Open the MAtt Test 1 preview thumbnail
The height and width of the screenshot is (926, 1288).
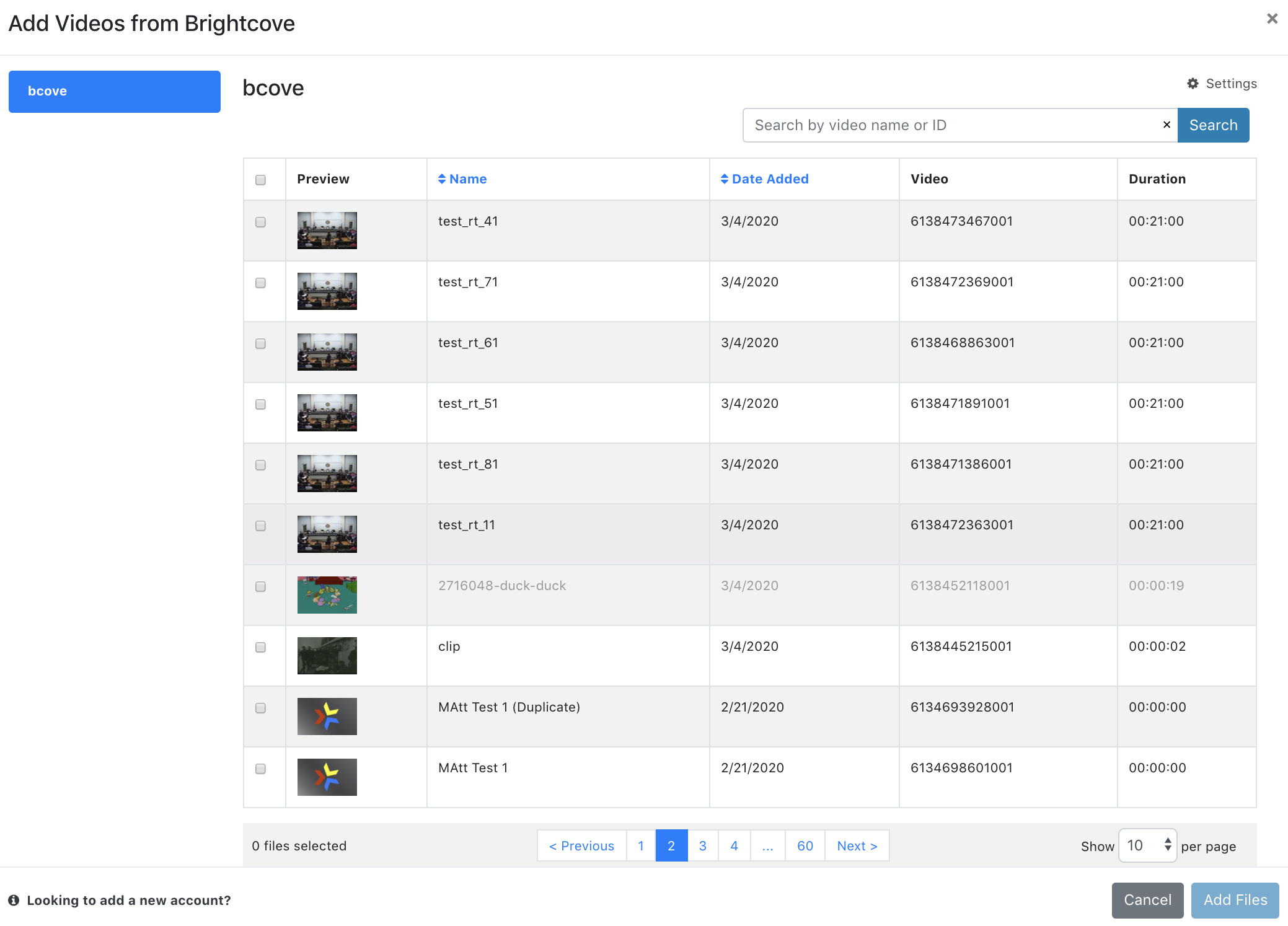[x=327, y=777]
